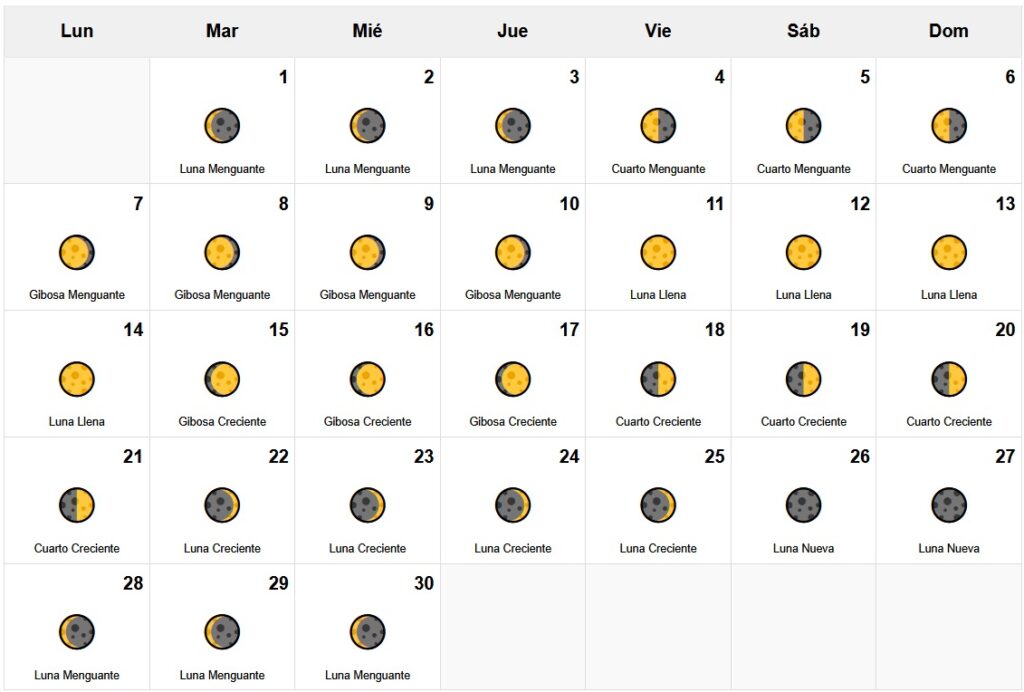1024x692 pixels.
Task: Click the Luna Creciente moon on day 23
Action: [367, 505]
